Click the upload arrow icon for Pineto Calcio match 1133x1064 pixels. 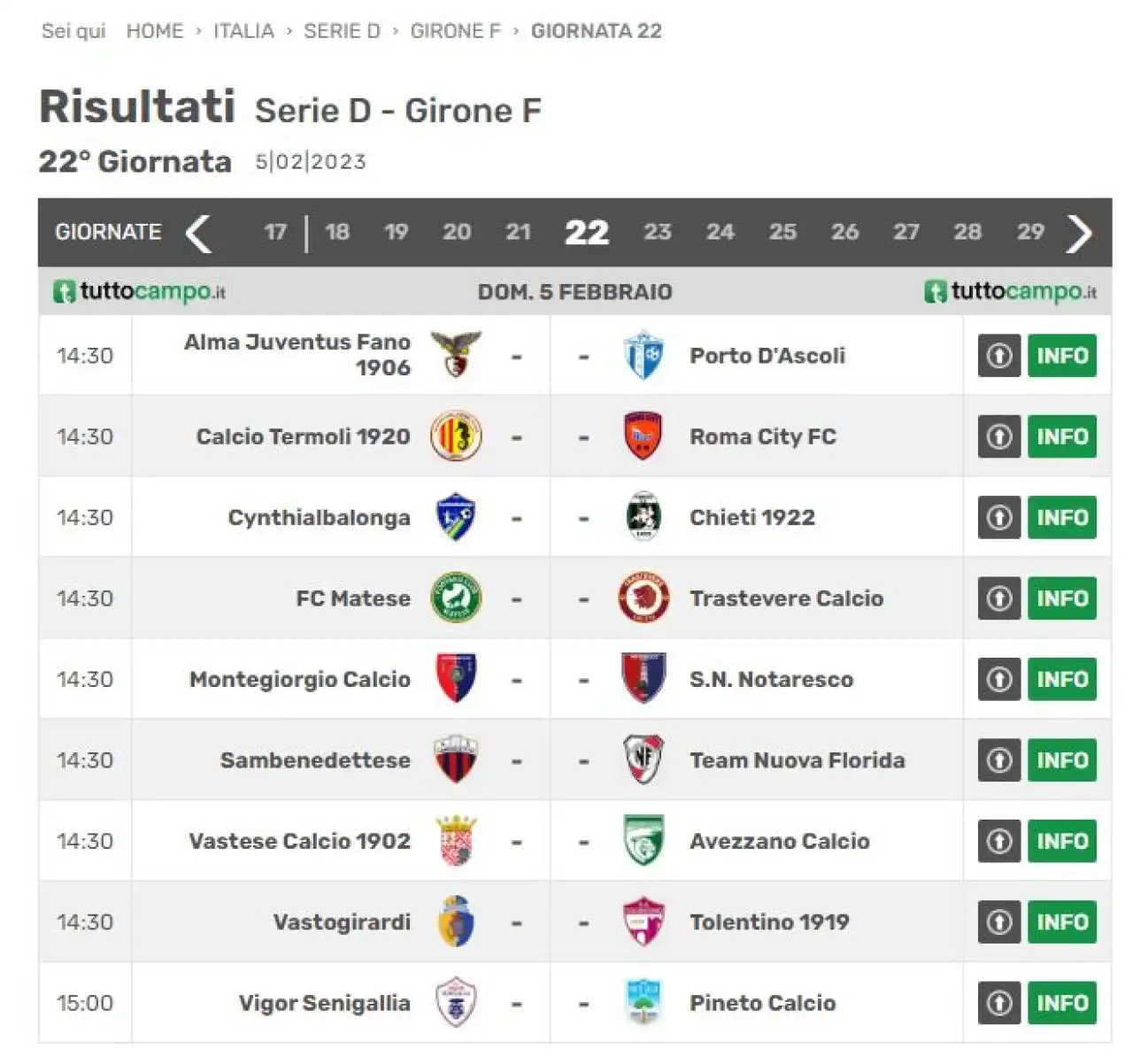coord(999,1003)
